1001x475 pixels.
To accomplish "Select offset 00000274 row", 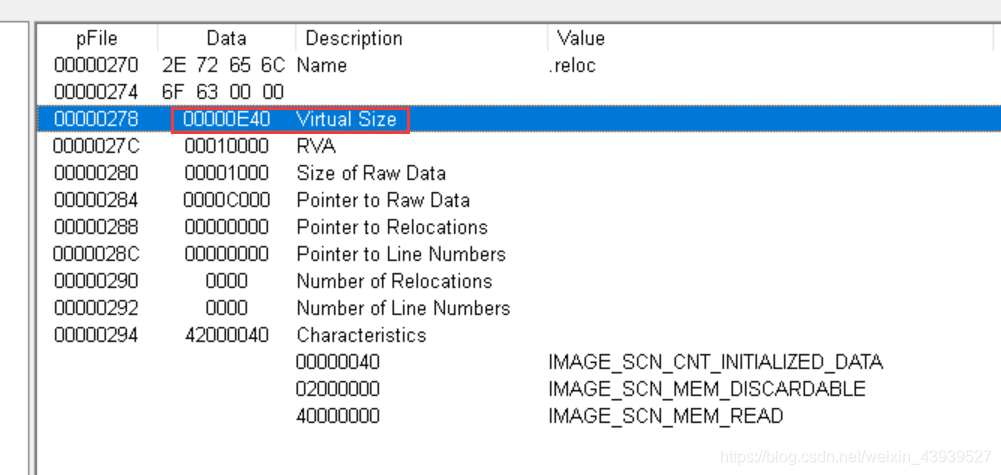I will point(96,92).
